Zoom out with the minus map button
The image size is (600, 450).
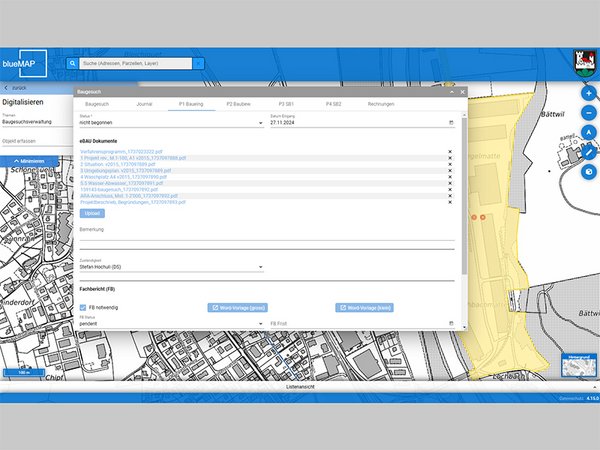pos(589,113)
